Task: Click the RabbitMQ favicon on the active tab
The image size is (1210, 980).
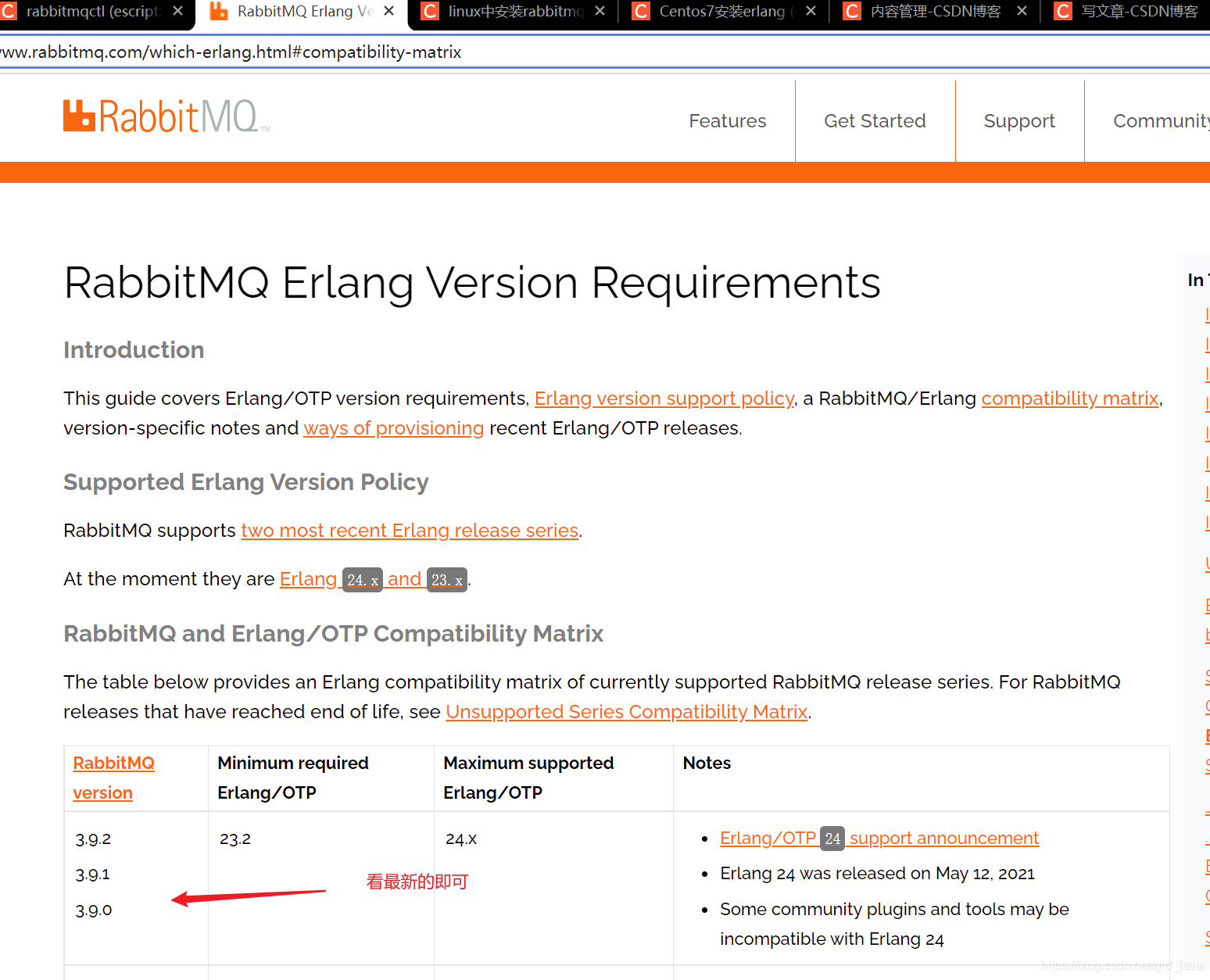Action: click(219, 11)
